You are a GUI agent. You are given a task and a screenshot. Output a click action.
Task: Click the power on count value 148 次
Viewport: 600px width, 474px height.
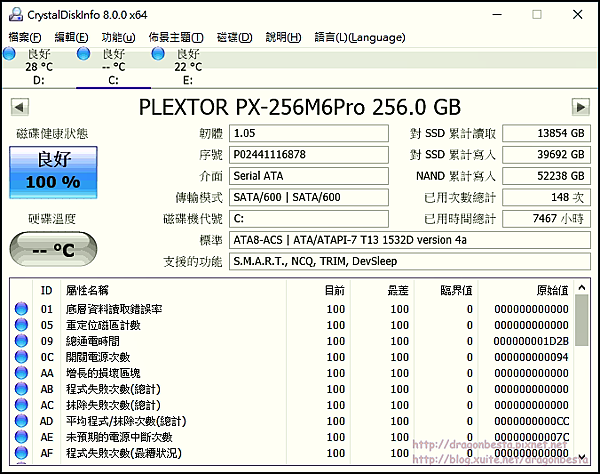tap(546, 197)
